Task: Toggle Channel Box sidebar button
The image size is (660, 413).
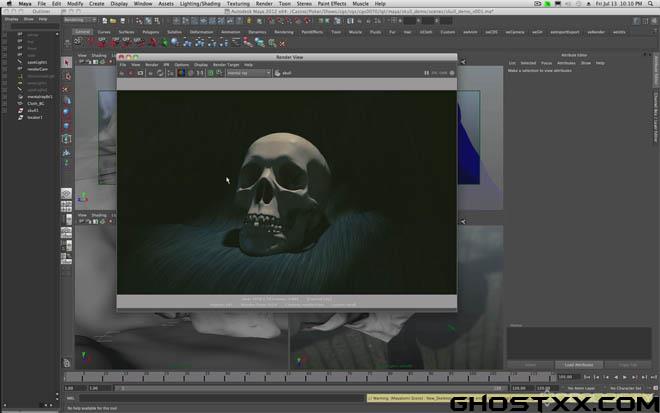Action: [654, 21]
